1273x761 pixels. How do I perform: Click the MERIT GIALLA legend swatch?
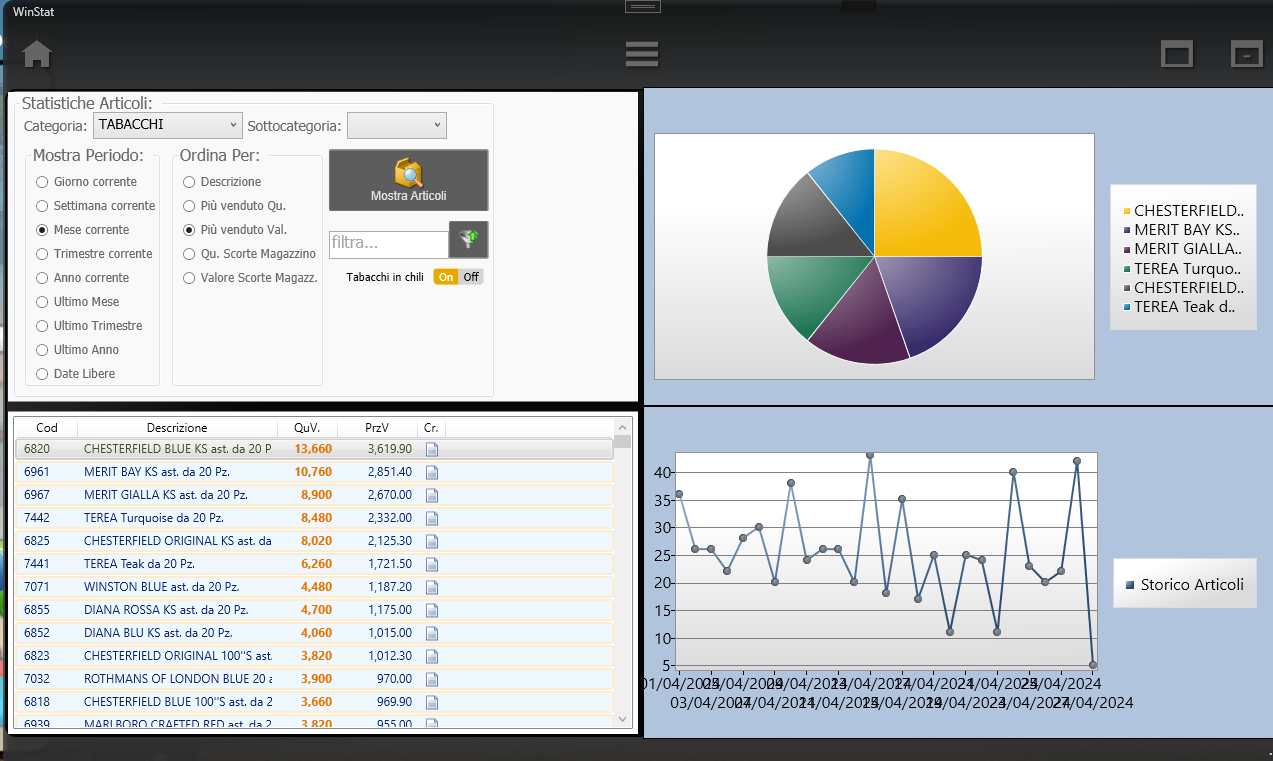pos(1127,249)
